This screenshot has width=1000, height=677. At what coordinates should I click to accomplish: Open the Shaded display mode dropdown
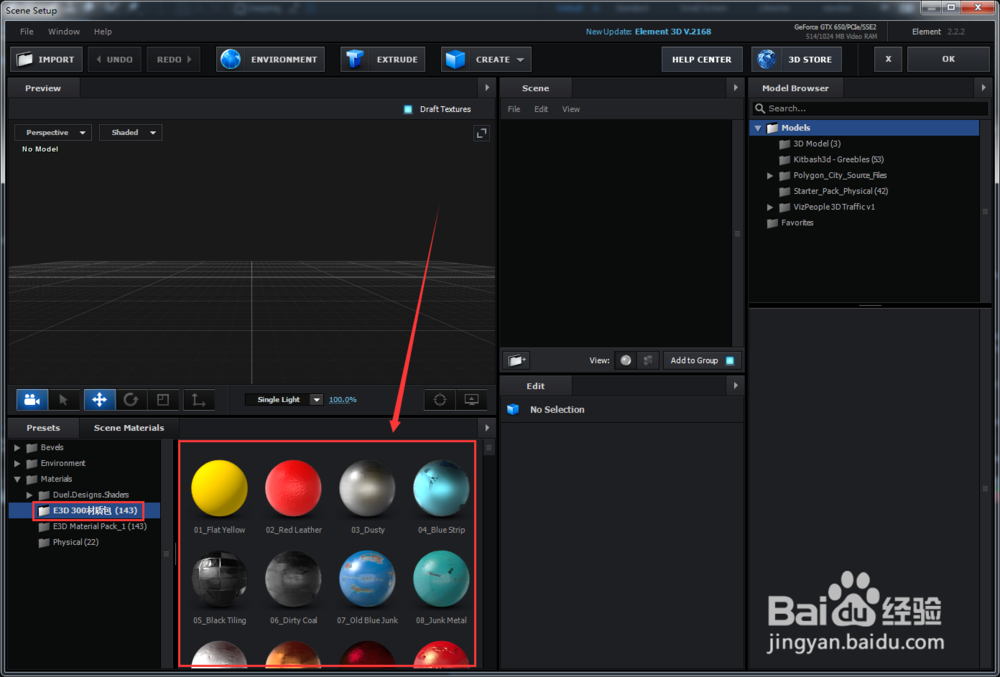click(131, 133)
